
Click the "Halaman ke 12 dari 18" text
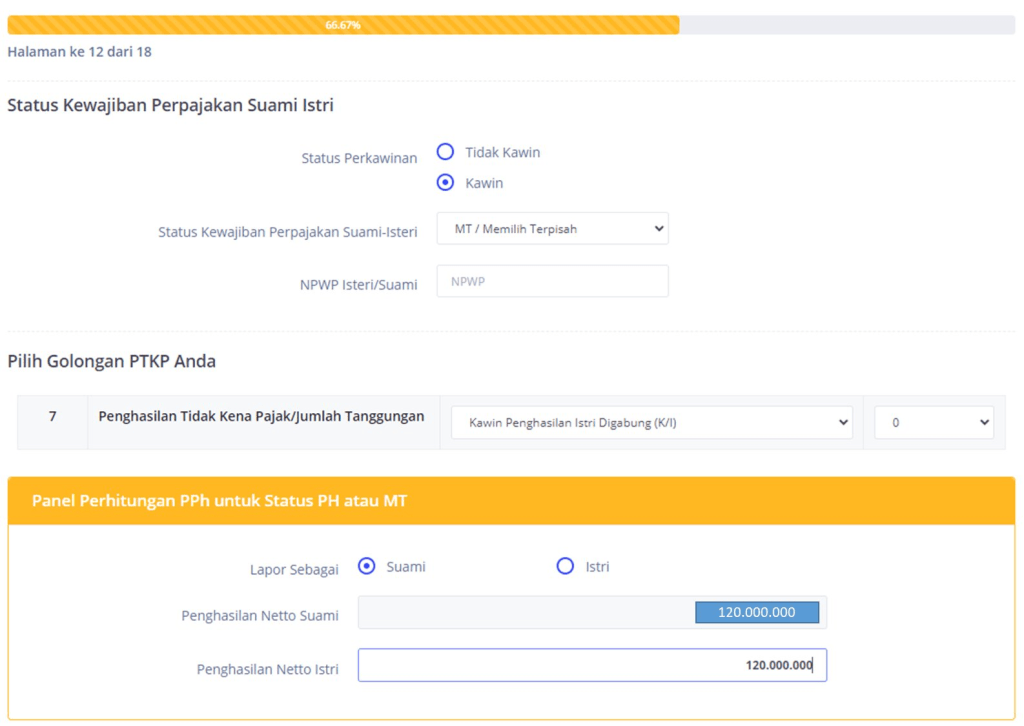click(x=80, y=51)
